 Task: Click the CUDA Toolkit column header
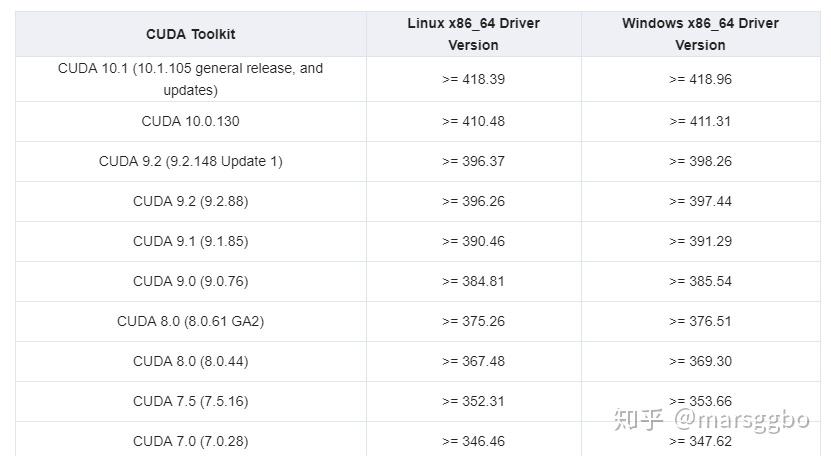pos(190,34)
